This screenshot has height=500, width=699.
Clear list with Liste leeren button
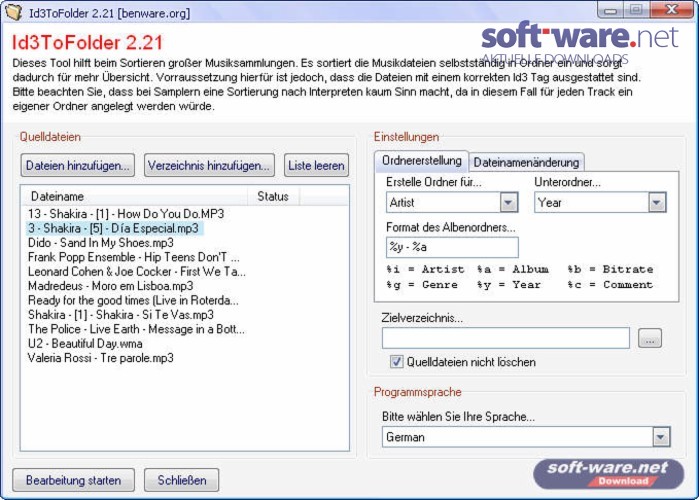[316, 165]
